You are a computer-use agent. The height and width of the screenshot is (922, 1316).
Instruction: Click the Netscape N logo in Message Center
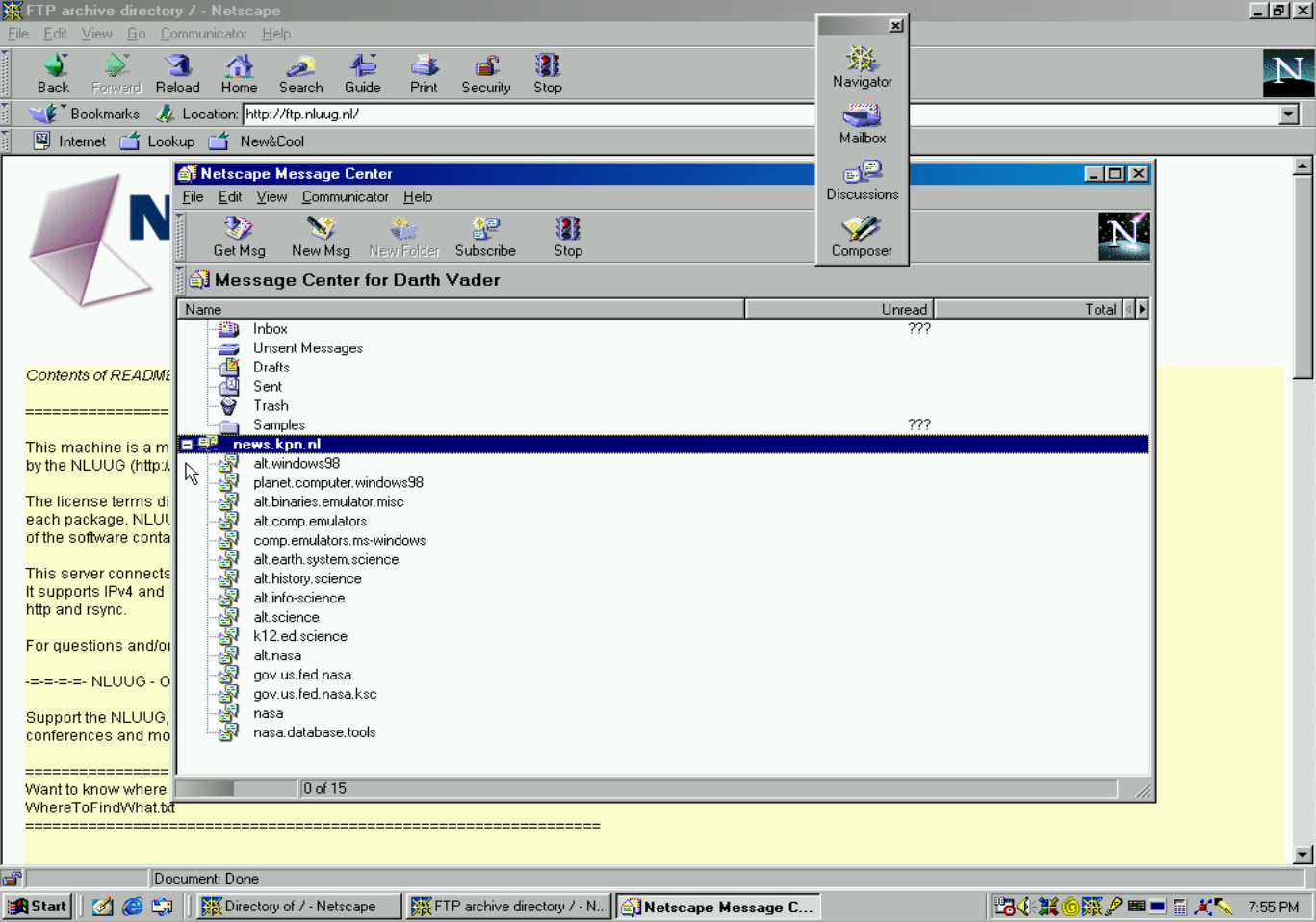tap(1123, 237)
